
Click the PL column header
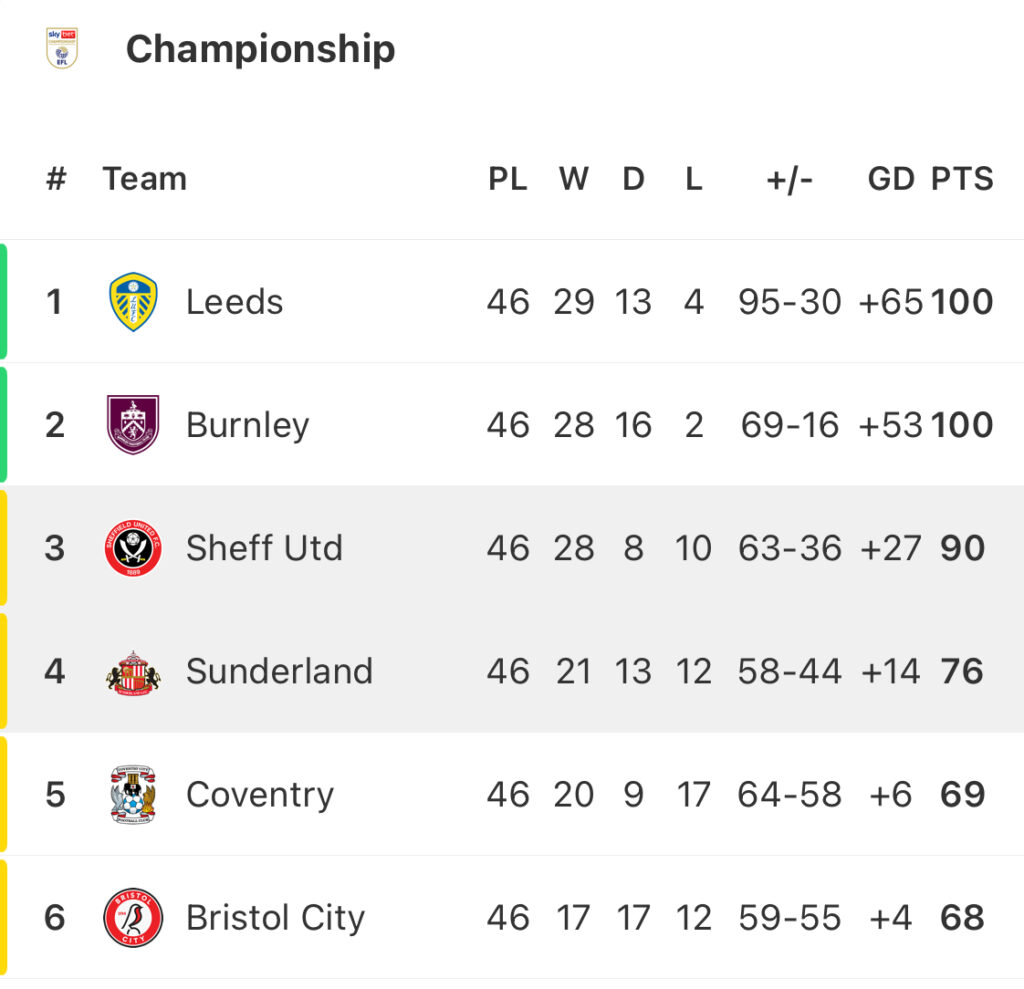tap(508, 179)
